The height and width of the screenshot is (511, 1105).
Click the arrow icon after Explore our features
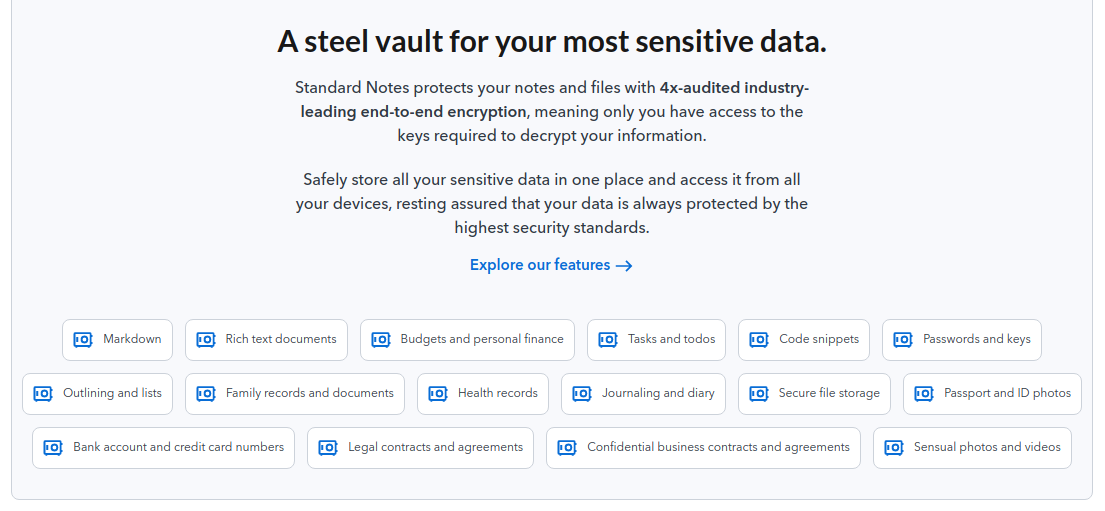[x=624, y=266]
